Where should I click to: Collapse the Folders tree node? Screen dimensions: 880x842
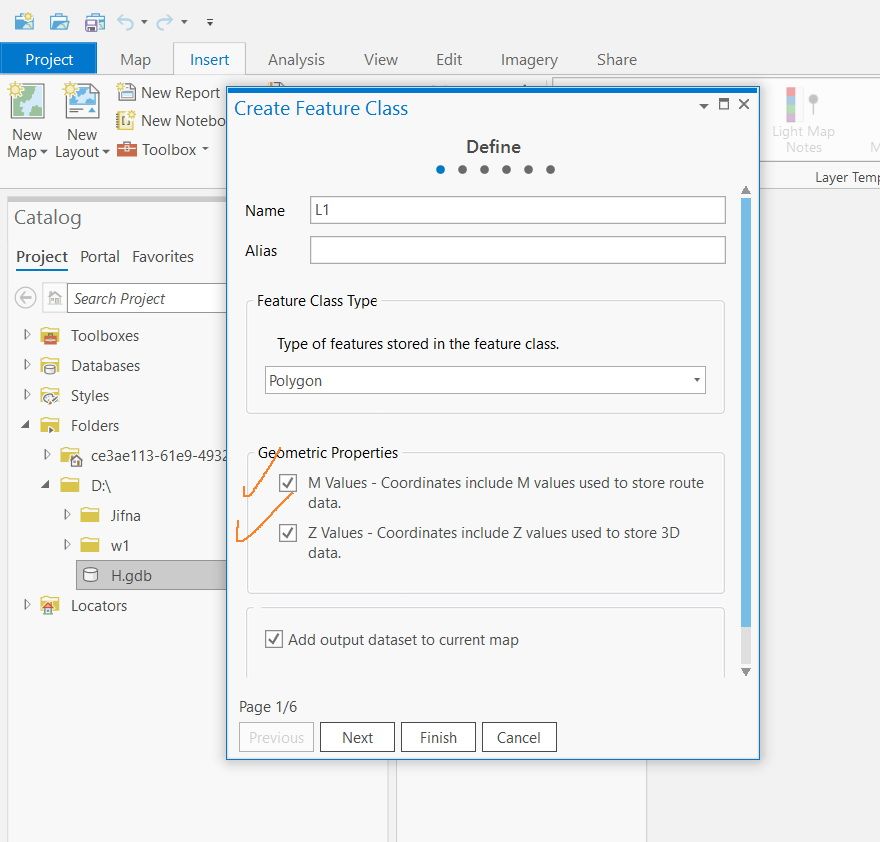[26, 425]
